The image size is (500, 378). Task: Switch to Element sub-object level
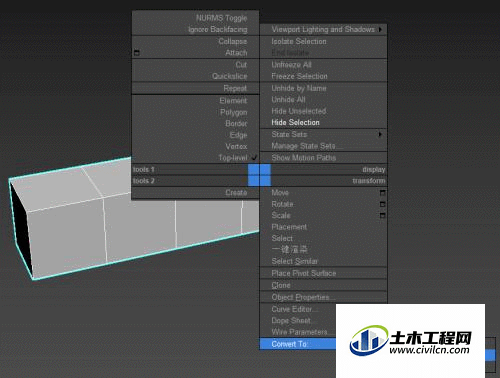[x=233, y=100]
